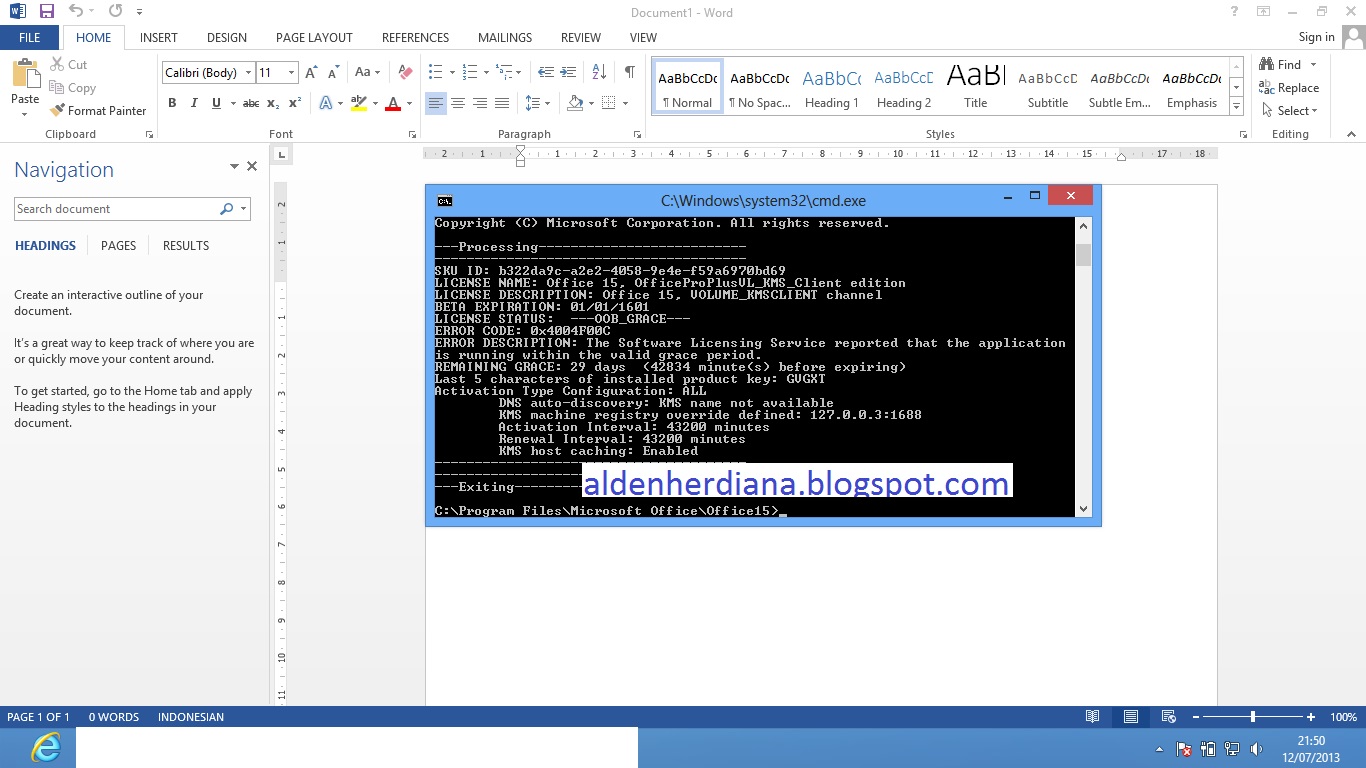Select the Cut scissors command
This screenshot has width=1366, height=768.
point(69,64)
